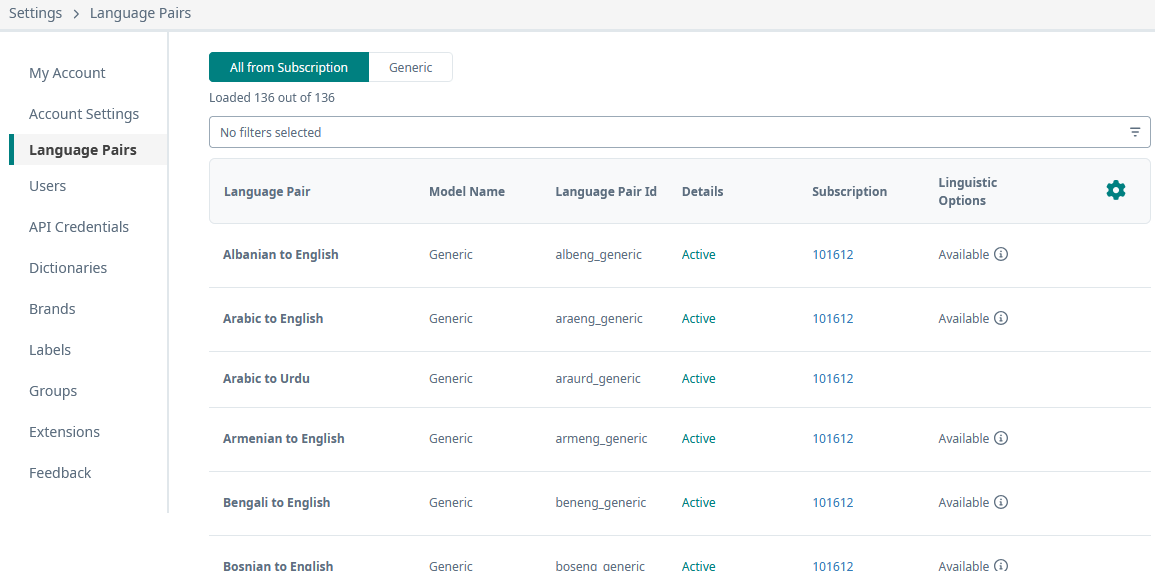Click the Details column header
Screen dimensions: 1155x571
703,192
